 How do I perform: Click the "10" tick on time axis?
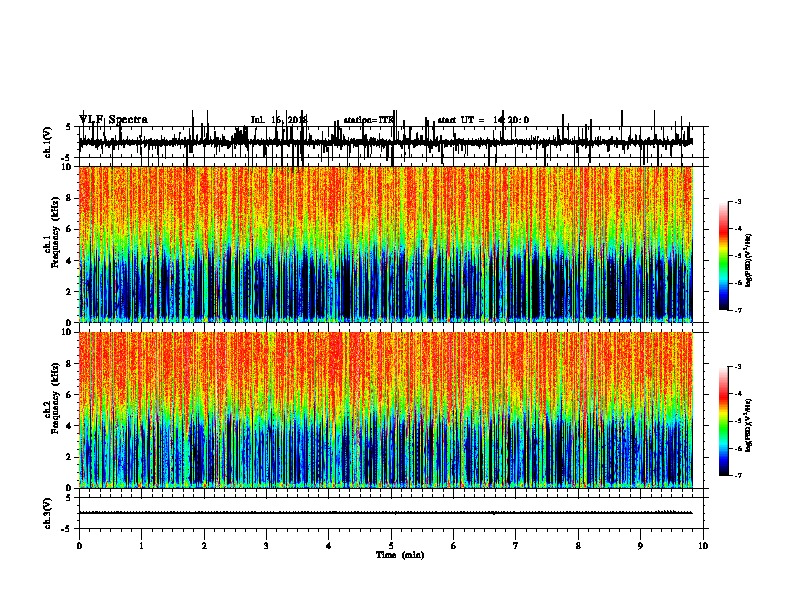[x=703, y=546]
